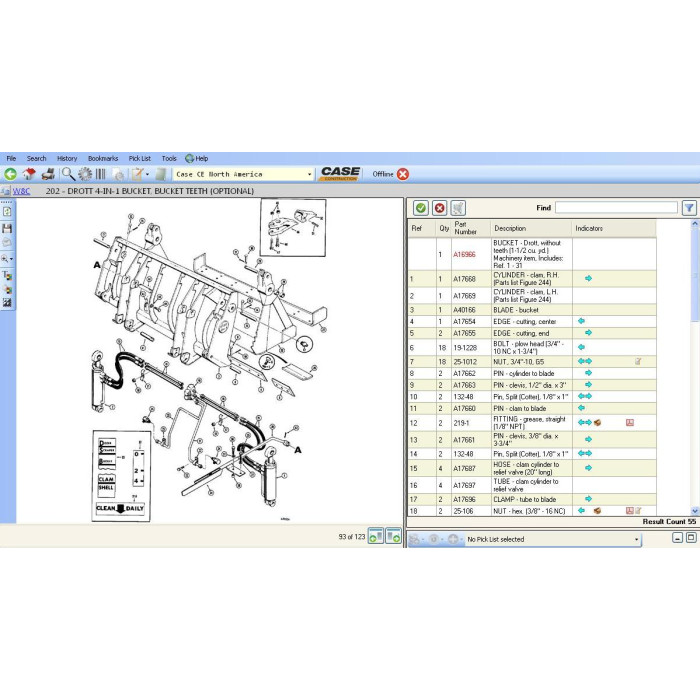The image size is (700, 700).
Task: Open the Search menu
Action: pyautogui.click(x=36, y=158)
